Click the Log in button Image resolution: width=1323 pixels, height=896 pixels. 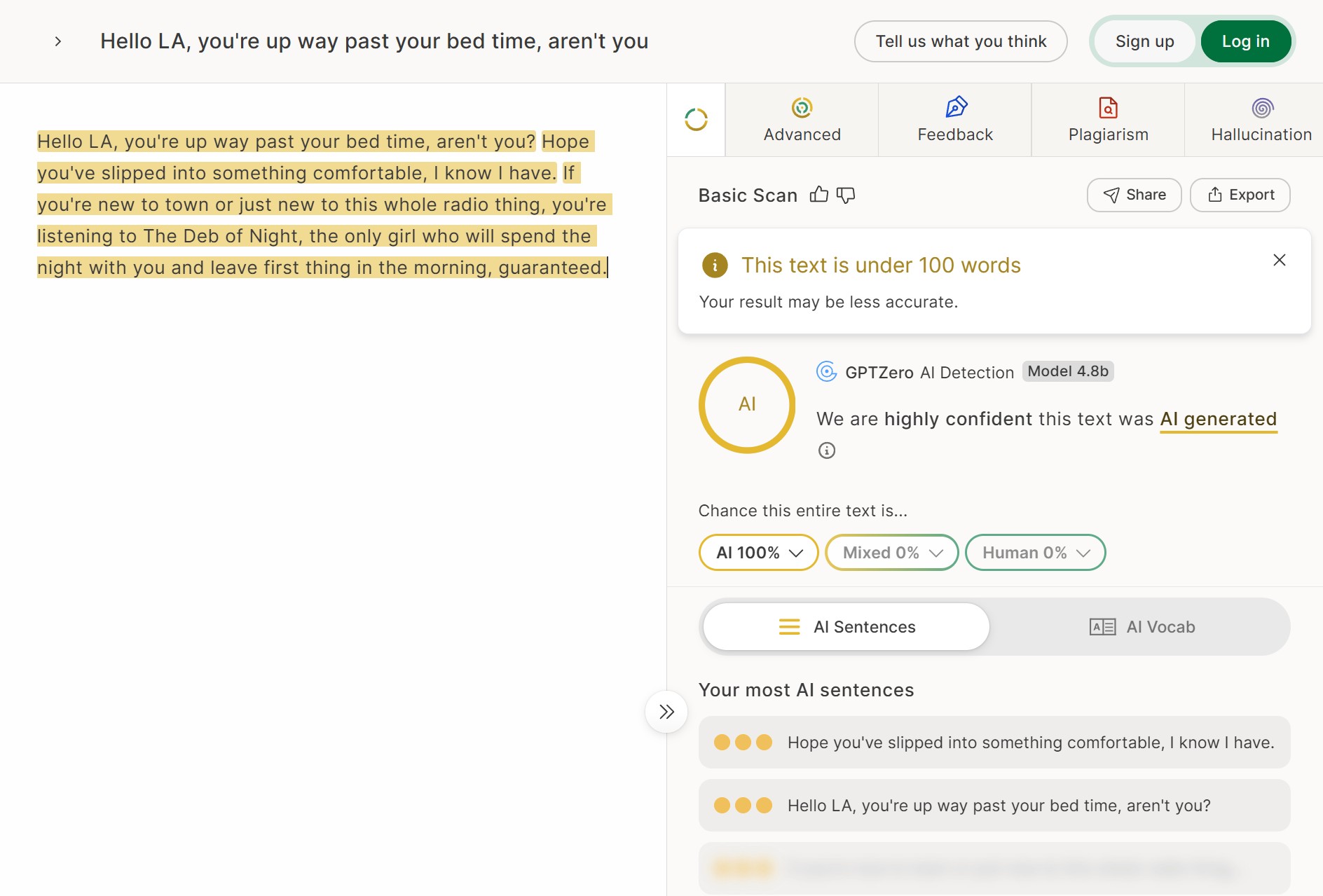pos(1246,41)
